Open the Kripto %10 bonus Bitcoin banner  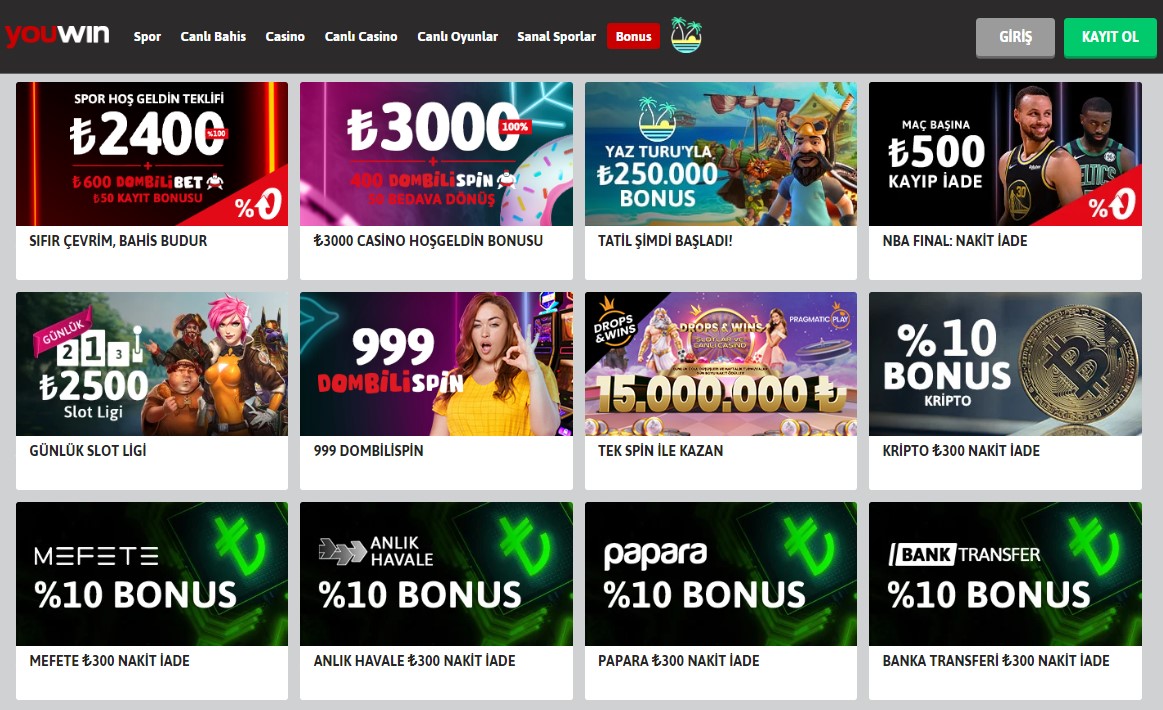pos(1005,364)
